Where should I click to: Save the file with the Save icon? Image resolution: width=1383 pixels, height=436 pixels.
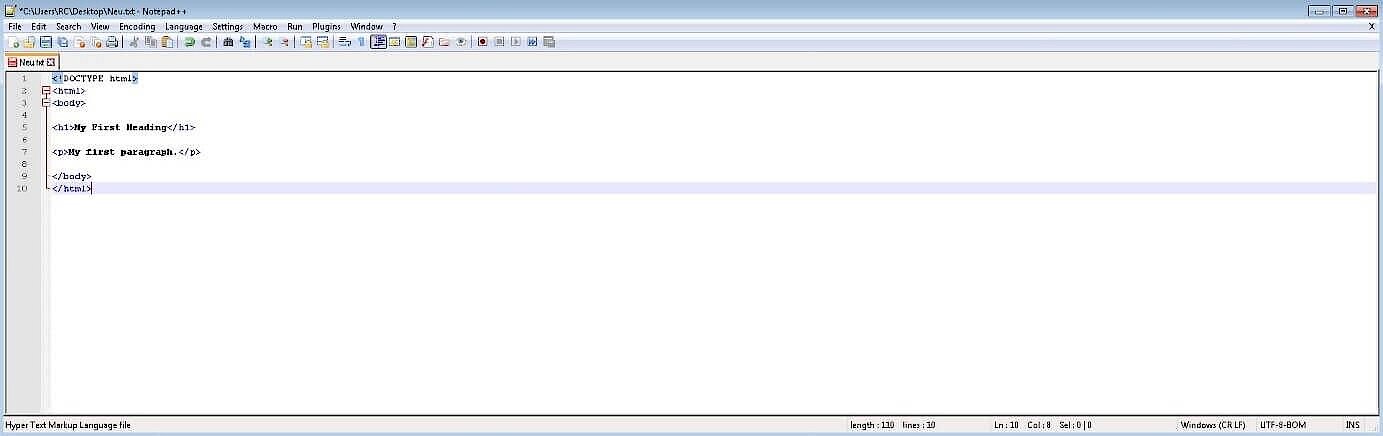[x=46, y=42]
